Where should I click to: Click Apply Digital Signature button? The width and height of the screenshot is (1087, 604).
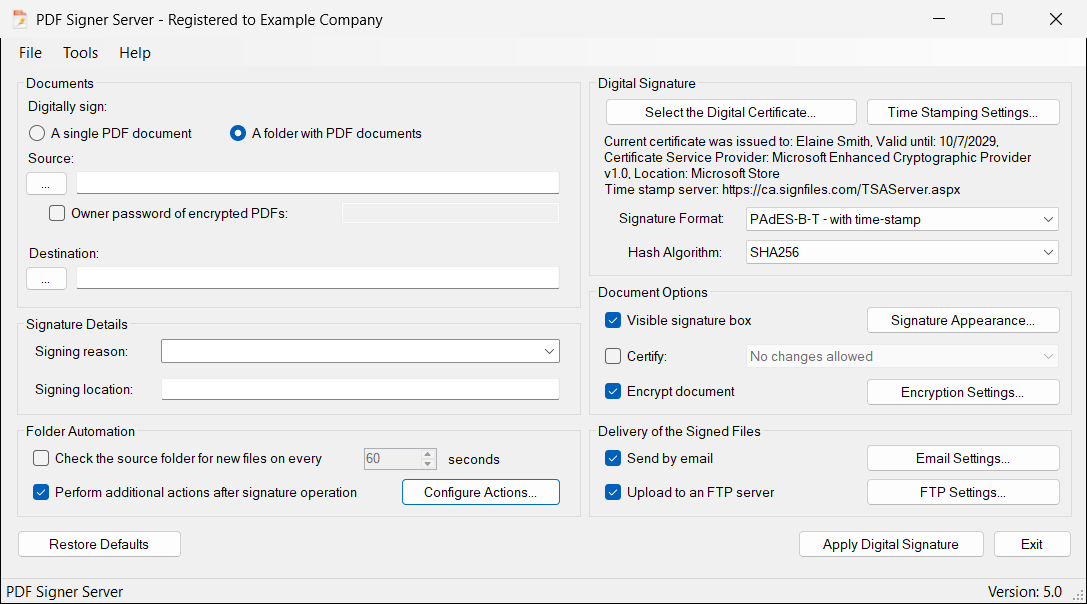[891, 544]
